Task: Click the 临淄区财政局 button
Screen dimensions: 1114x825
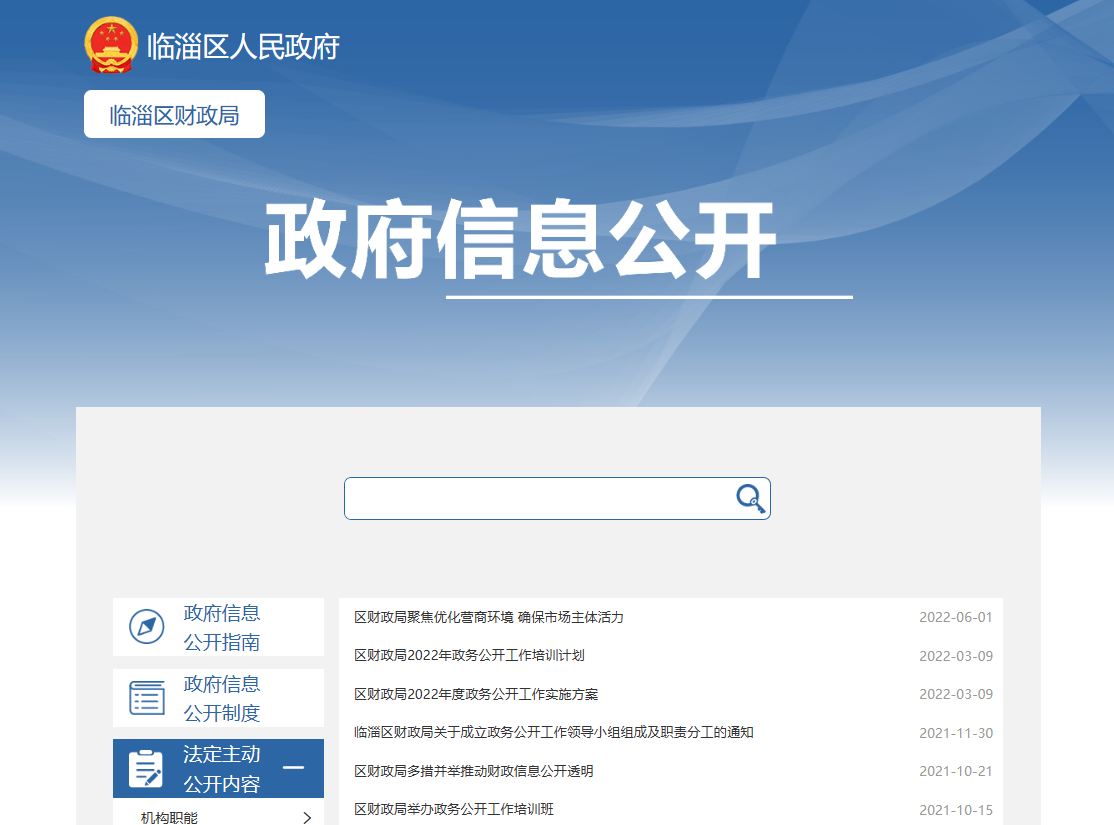Action: 174,115
